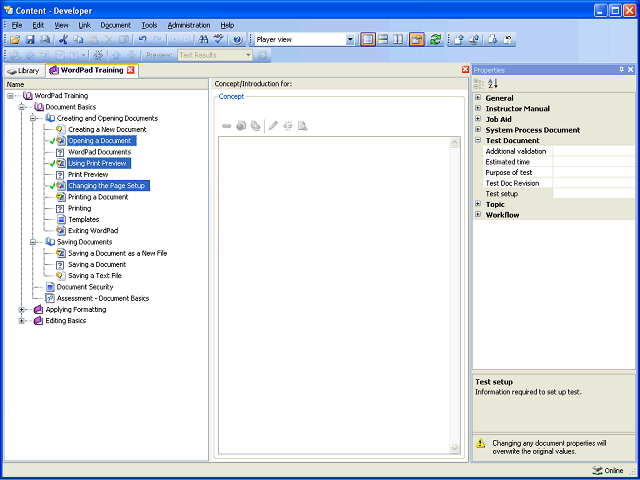The height and width of the screenshot is (480, 640).
Task: Click the Categorized icon in Properties pane
Action: click(479, 84)
